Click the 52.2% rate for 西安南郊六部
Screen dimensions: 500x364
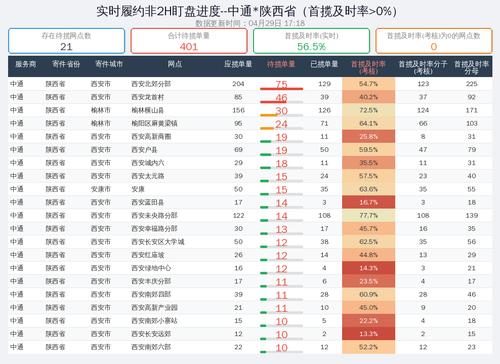point(368,347)
